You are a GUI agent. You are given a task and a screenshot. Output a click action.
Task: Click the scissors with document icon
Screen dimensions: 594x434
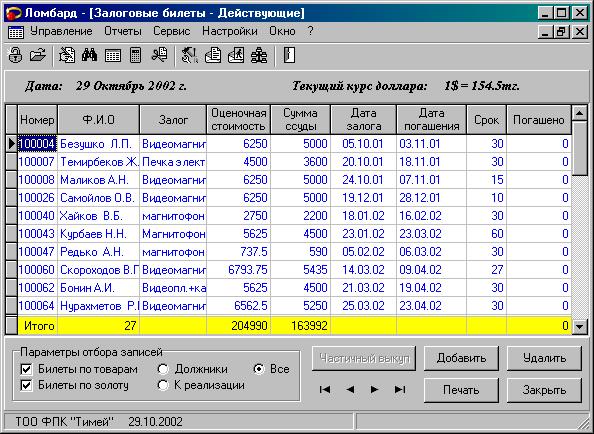point(159,55)
